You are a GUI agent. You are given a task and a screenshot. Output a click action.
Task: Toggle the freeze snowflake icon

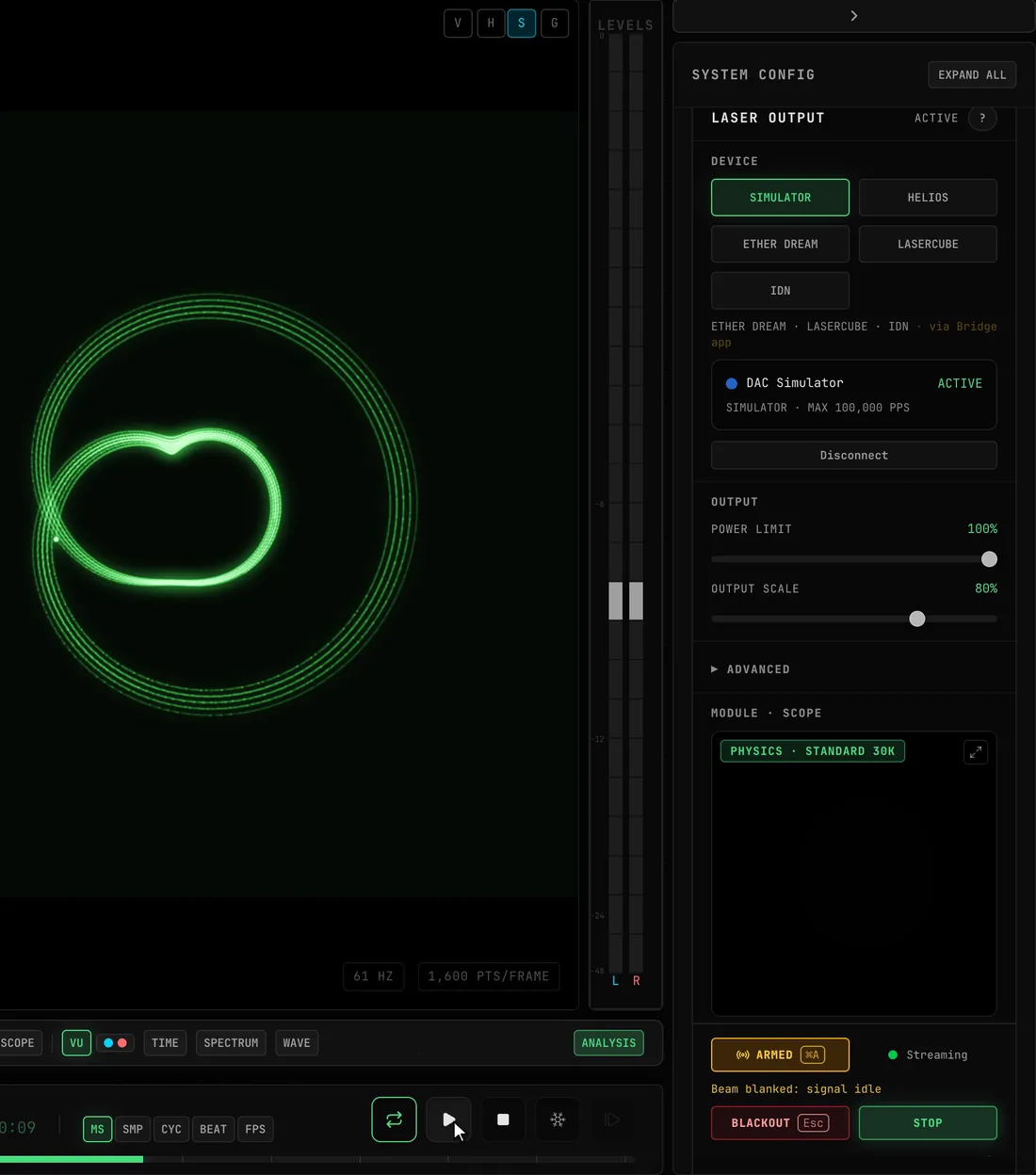pyautogui.click(x=558, y=1119)
